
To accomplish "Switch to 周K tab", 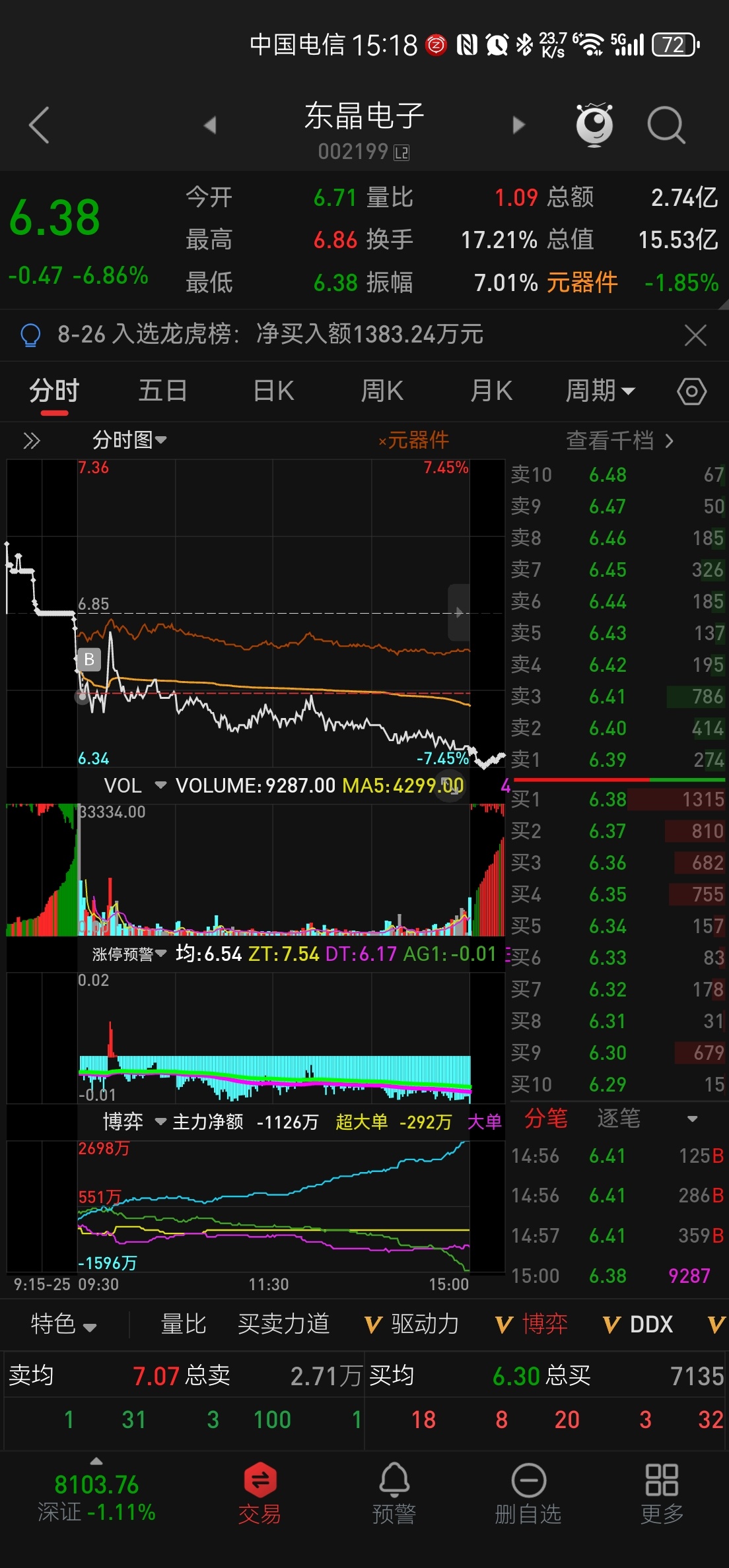I will pos(382,391).
